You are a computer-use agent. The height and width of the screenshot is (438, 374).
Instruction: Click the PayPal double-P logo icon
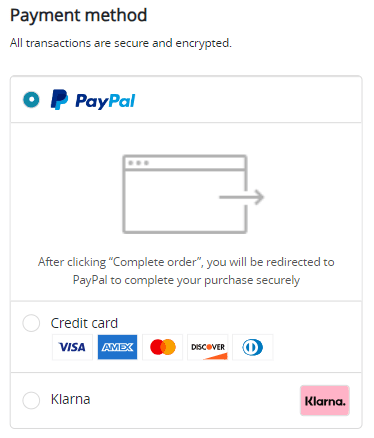(59, 99)
